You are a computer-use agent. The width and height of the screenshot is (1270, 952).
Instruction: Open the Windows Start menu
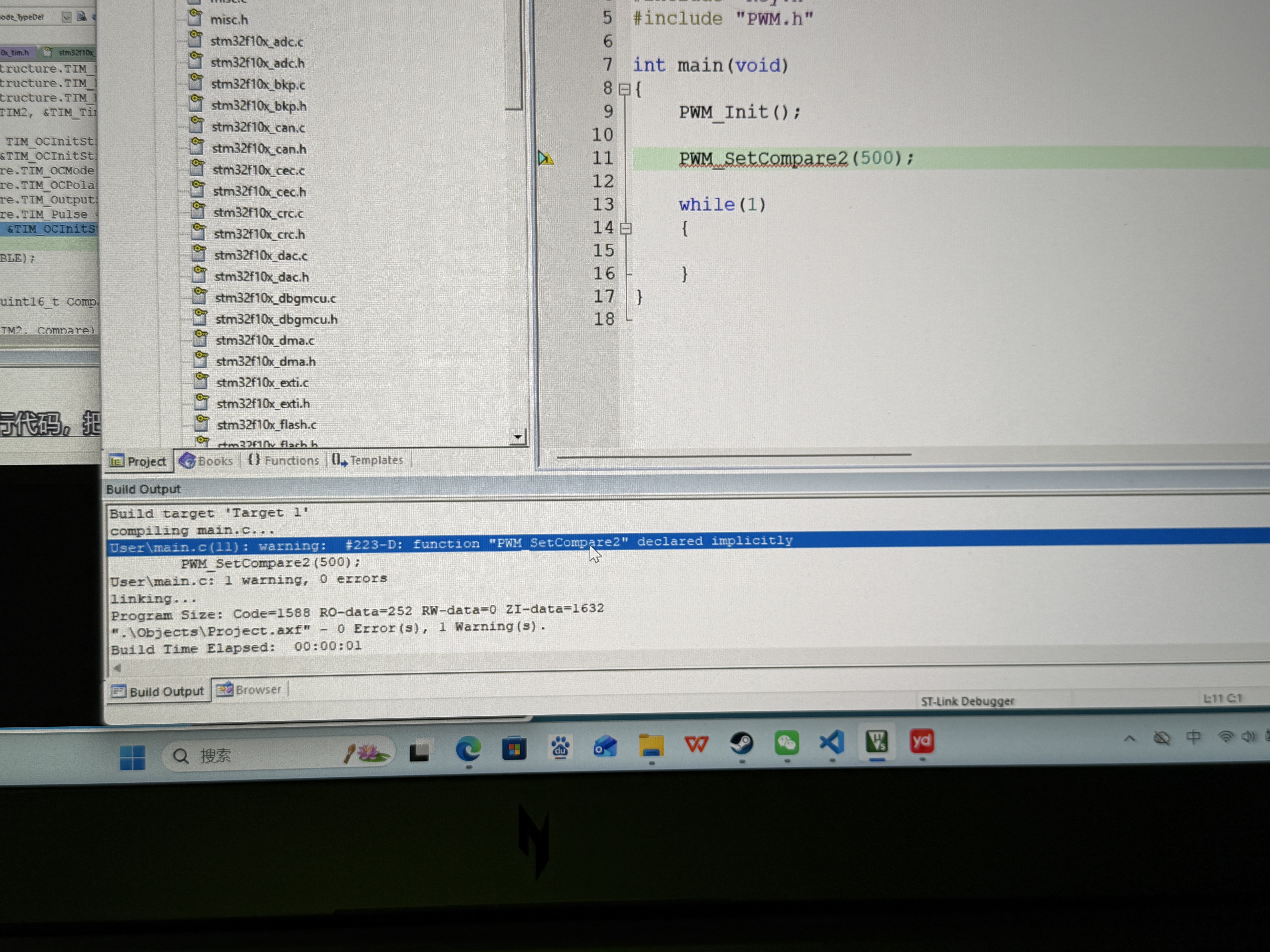coord(133,758)
